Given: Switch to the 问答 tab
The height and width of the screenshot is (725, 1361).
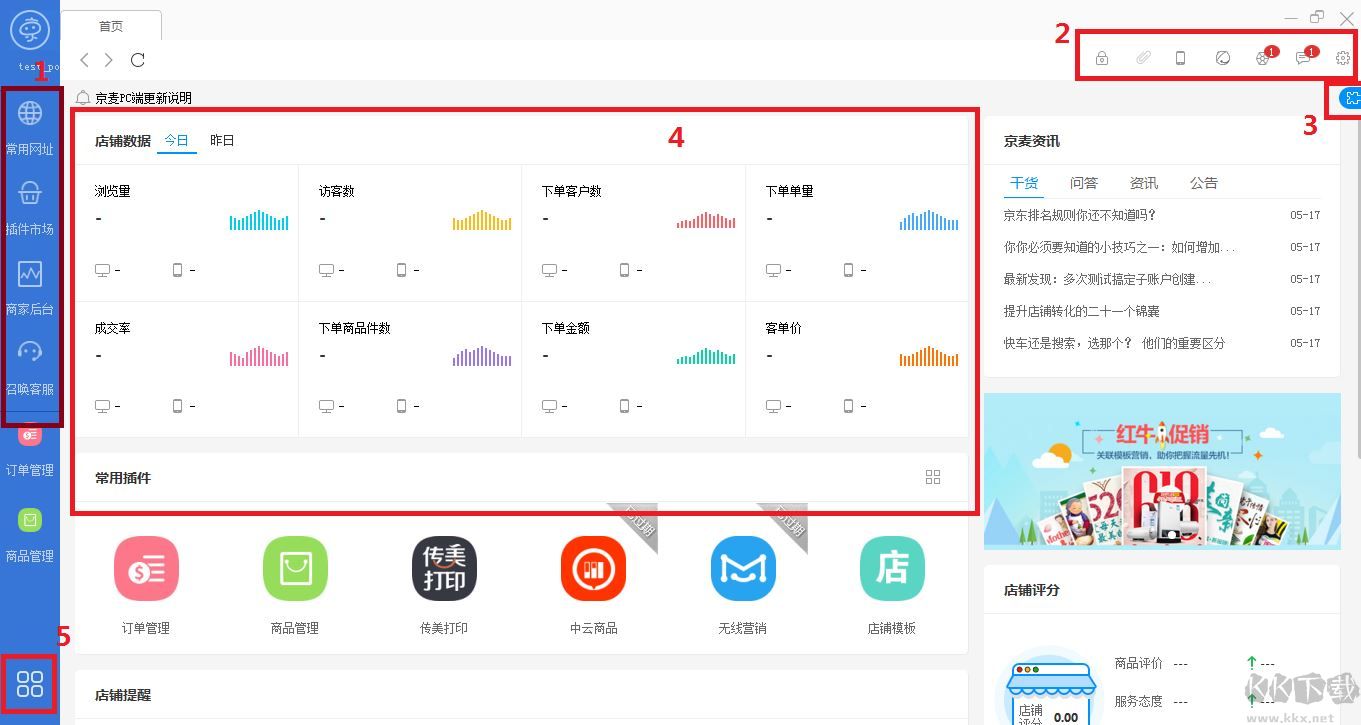Looking at the screenshot, I should coord(1084,183).
